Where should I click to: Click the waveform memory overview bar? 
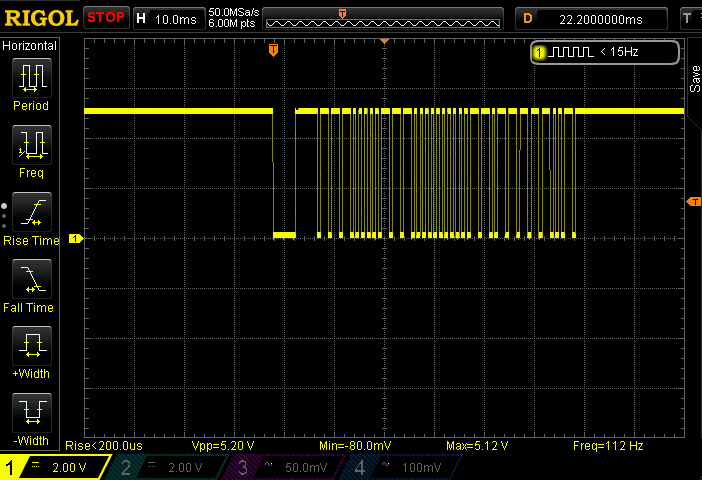point(384,18)
